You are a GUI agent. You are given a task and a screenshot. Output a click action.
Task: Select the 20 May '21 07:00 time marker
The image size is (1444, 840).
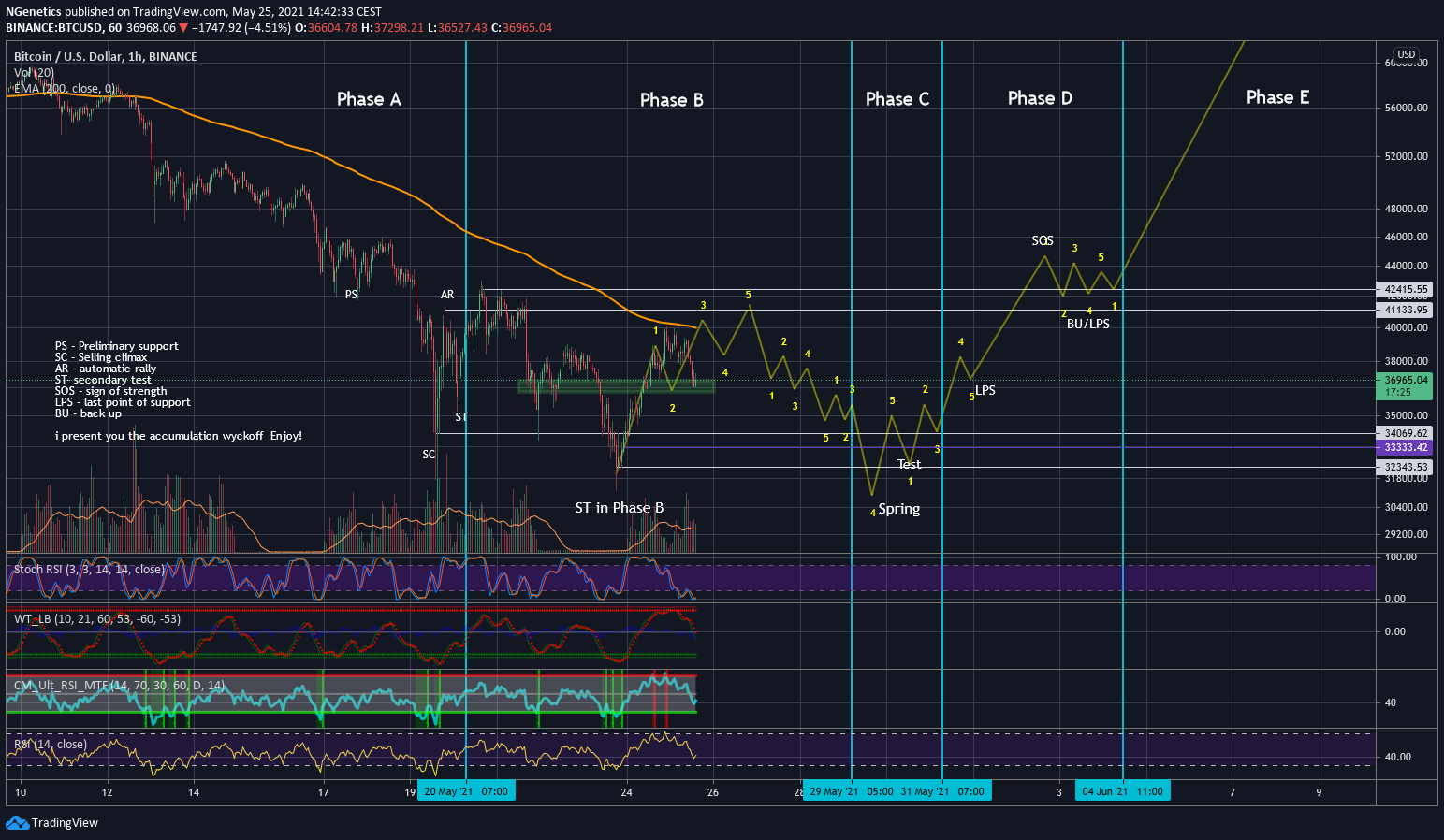point(466,791)
